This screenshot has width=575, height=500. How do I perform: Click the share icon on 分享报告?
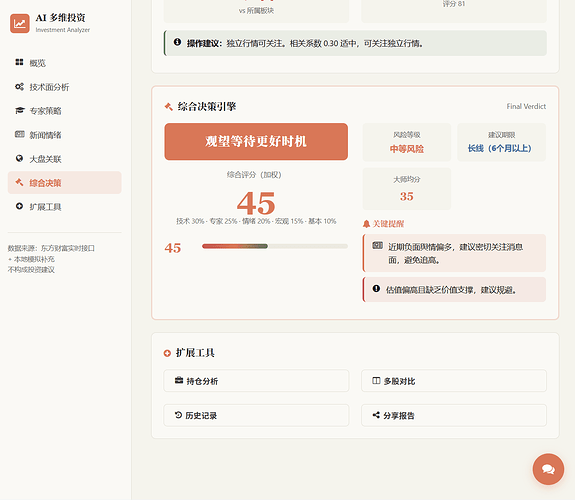(x=376, y=415)
